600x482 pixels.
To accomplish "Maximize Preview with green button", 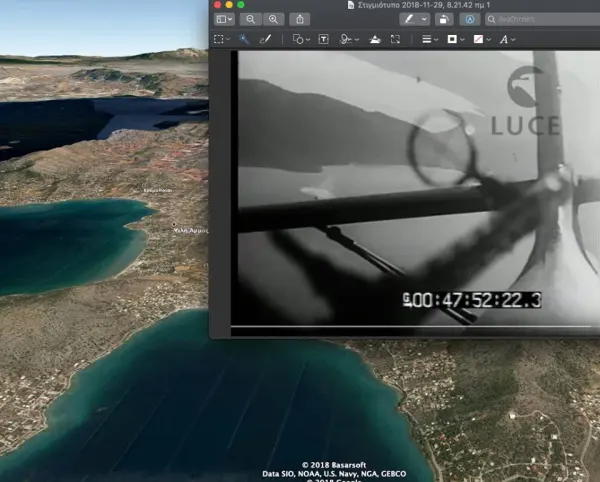I will click(x=241, y=5).
